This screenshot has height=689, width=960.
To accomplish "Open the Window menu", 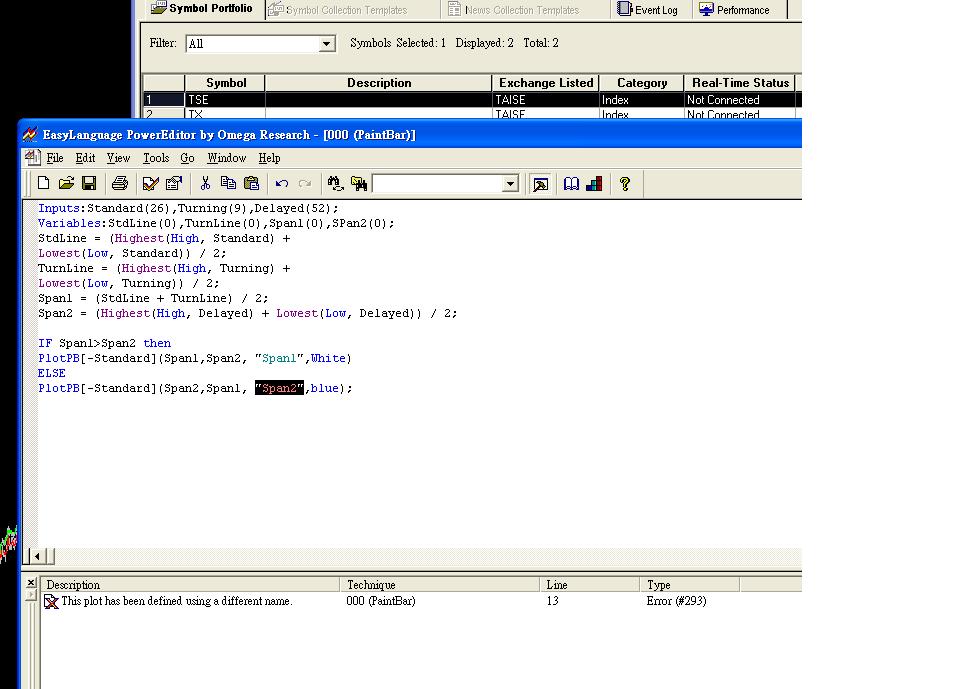I will point(227,158).
